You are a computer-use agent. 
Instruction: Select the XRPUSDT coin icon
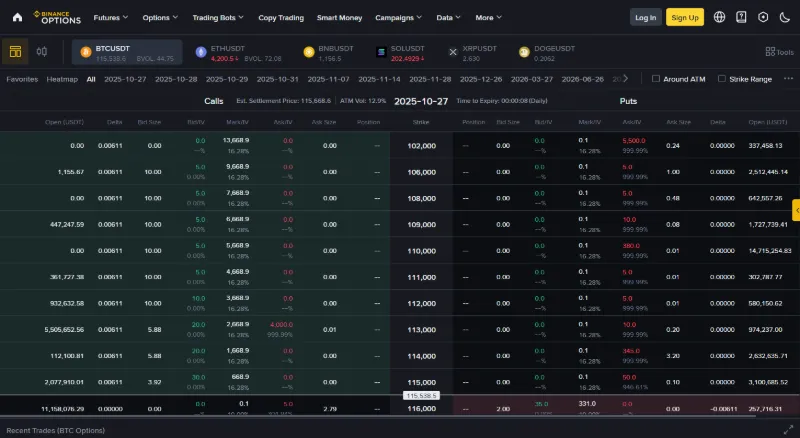point(453,52)
